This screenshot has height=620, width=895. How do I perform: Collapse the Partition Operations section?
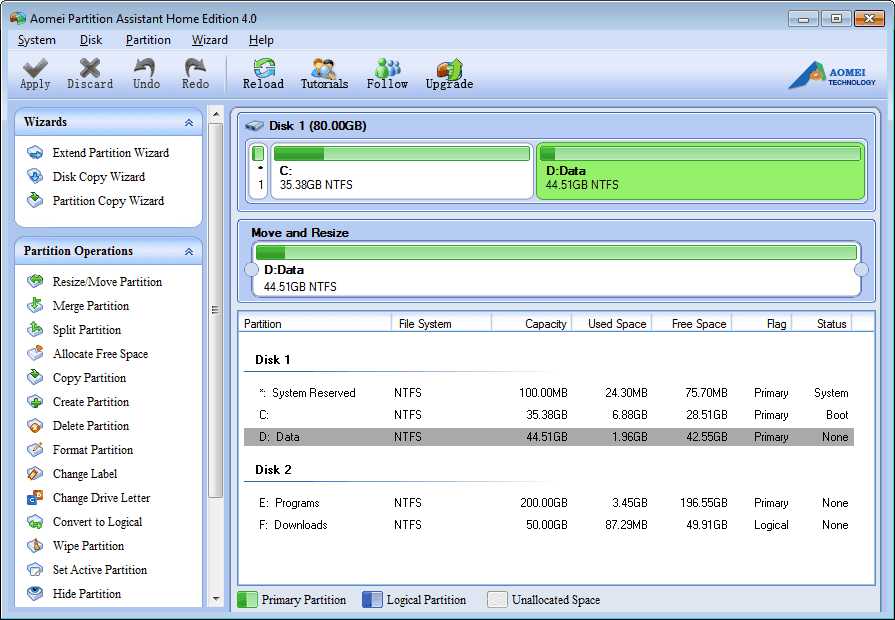pos(189,252)
